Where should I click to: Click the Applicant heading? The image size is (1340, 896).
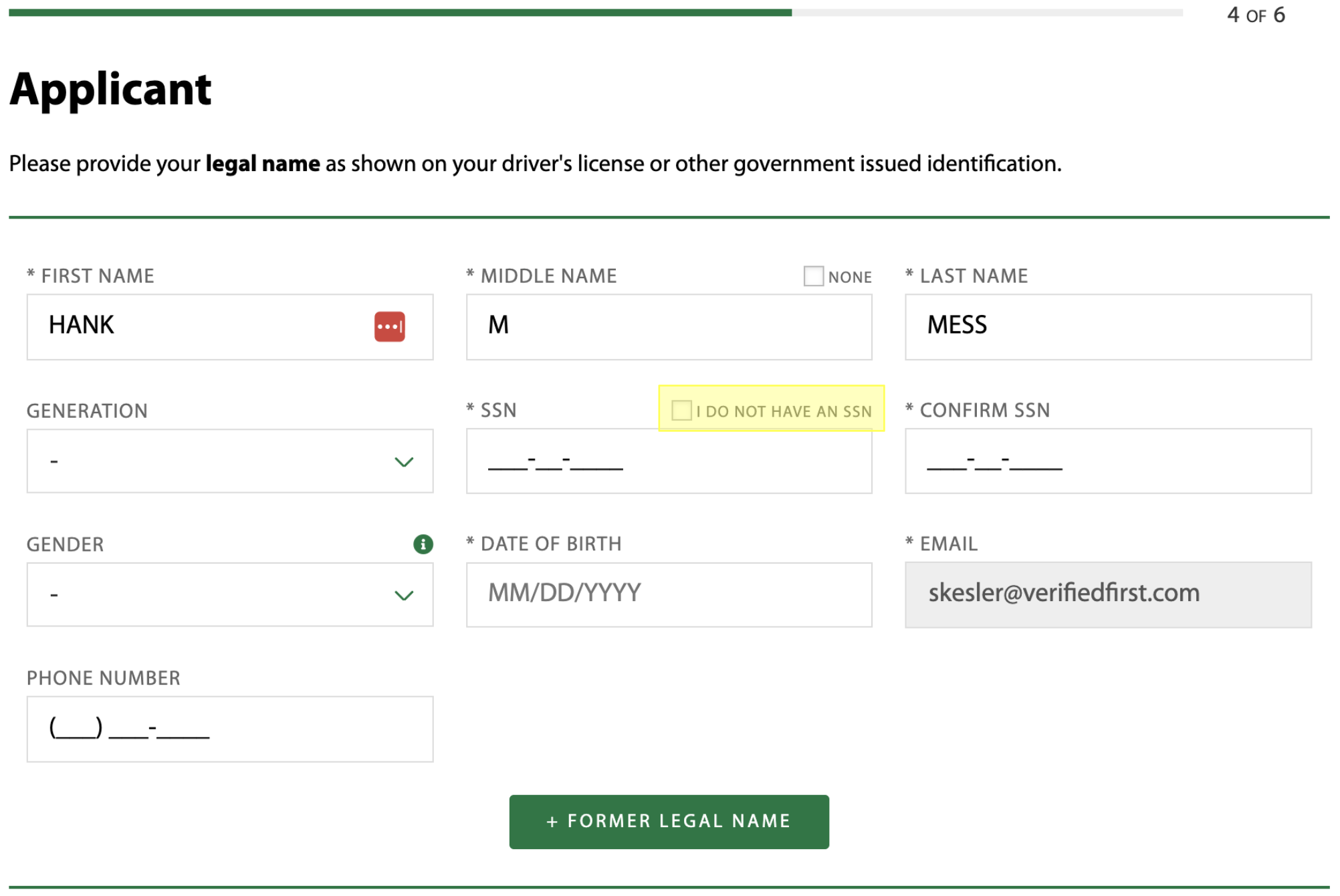(110, 90)
